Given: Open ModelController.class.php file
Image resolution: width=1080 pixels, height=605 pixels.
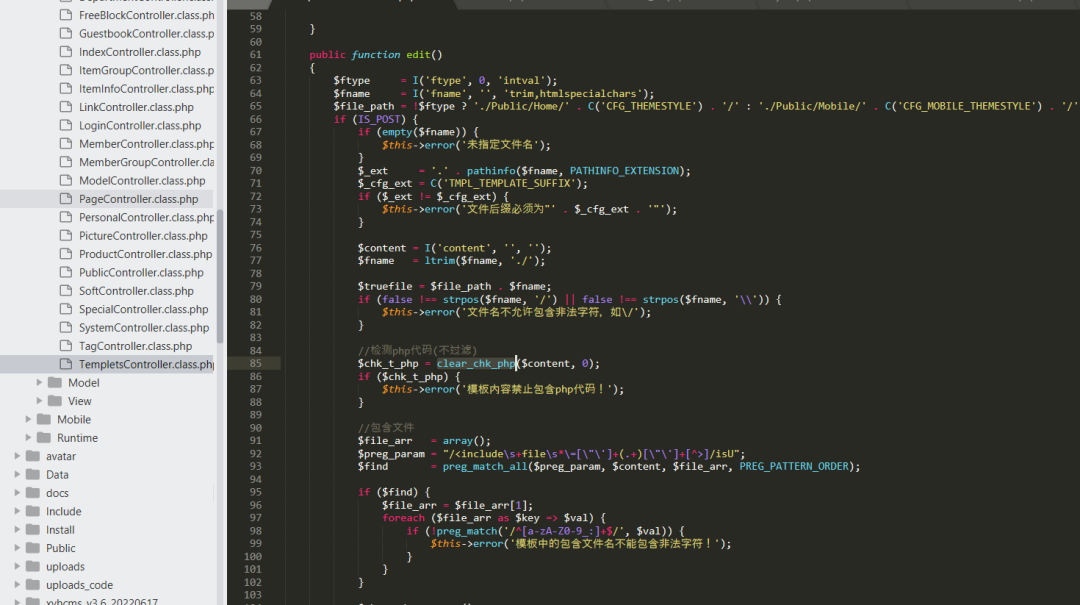Looking at the screenshot, I should [x=142, y=181].
